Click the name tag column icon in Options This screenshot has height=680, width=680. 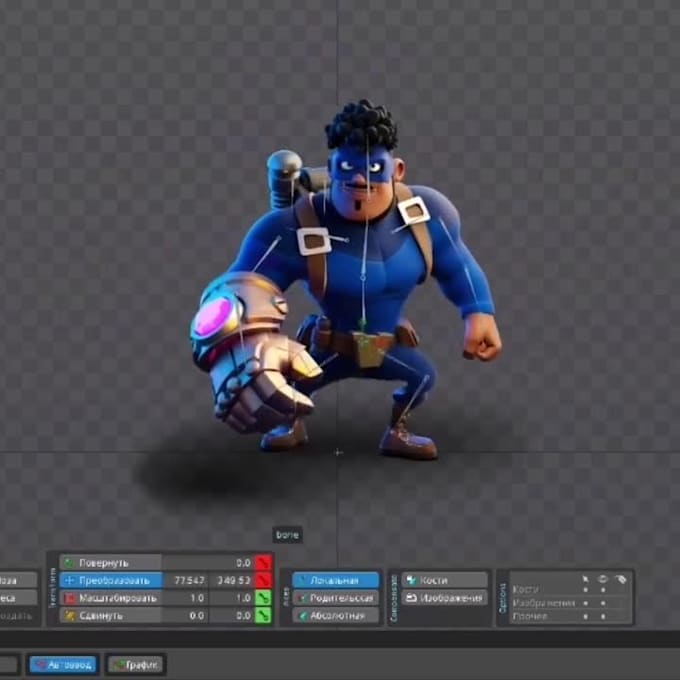[621, 579]
